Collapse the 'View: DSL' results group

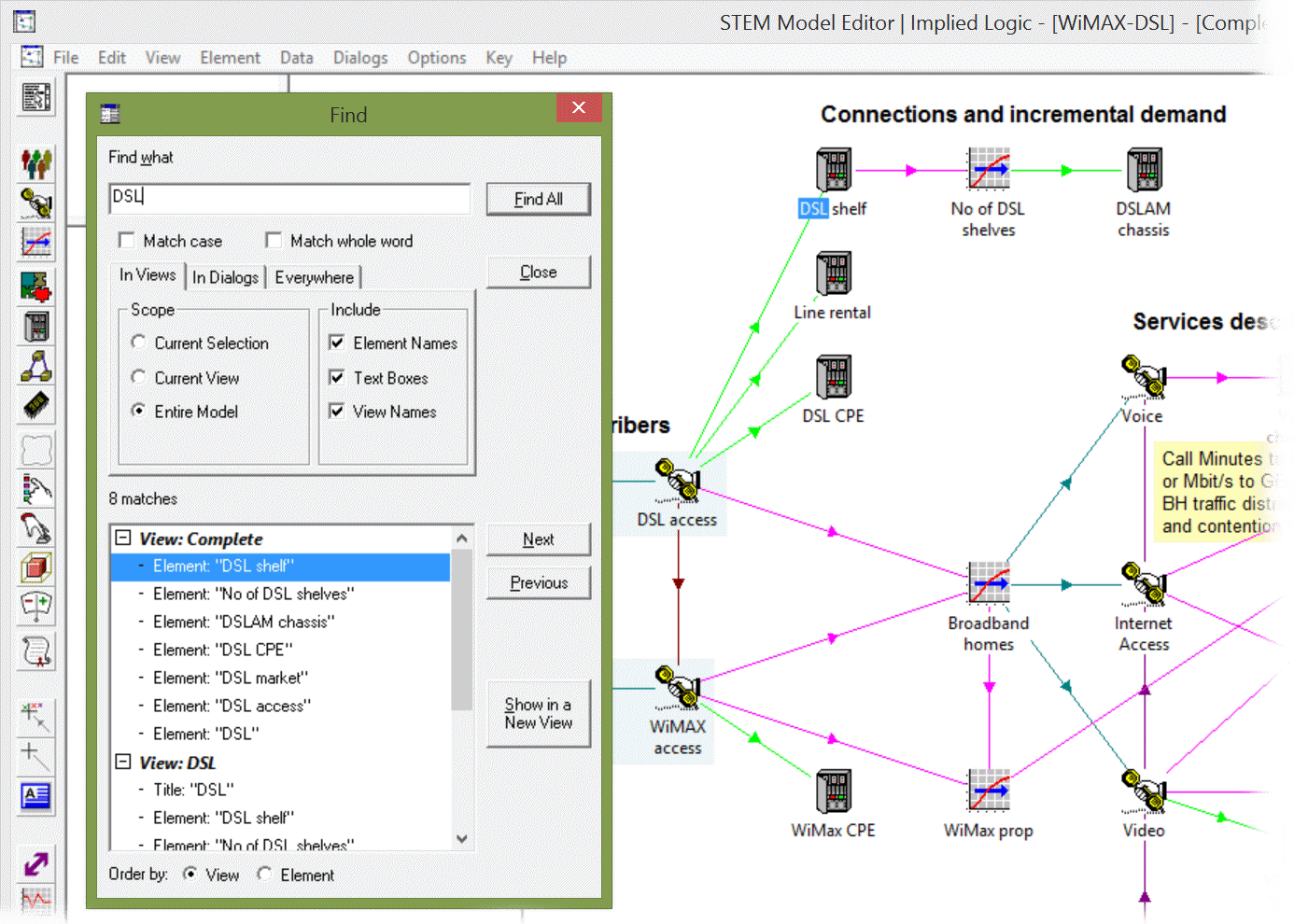tap(123, 762)
